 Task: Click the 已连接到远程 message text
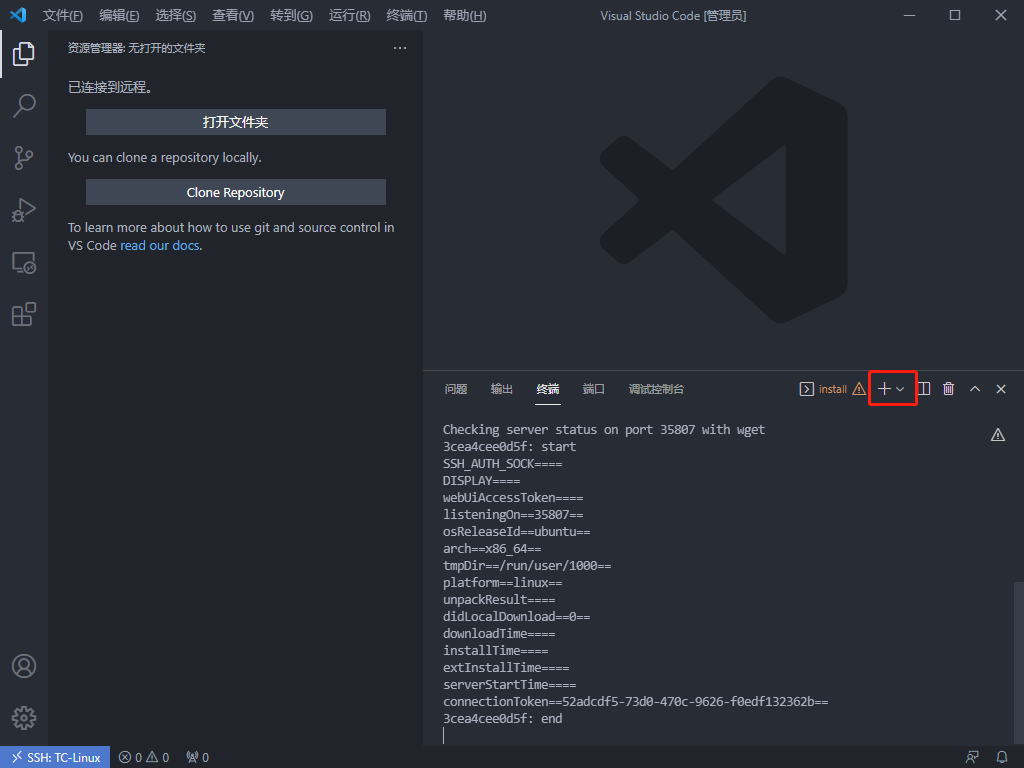110,87
